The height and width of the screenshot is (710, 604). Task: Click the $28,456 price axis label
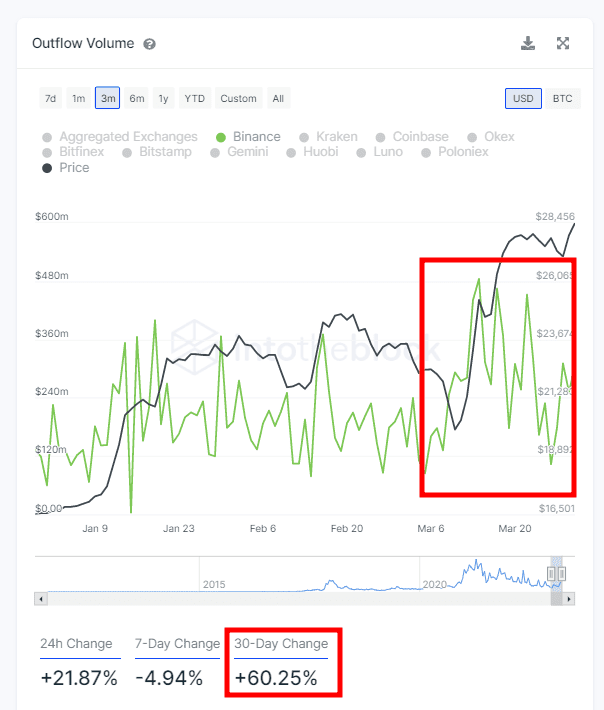[555, 216]
